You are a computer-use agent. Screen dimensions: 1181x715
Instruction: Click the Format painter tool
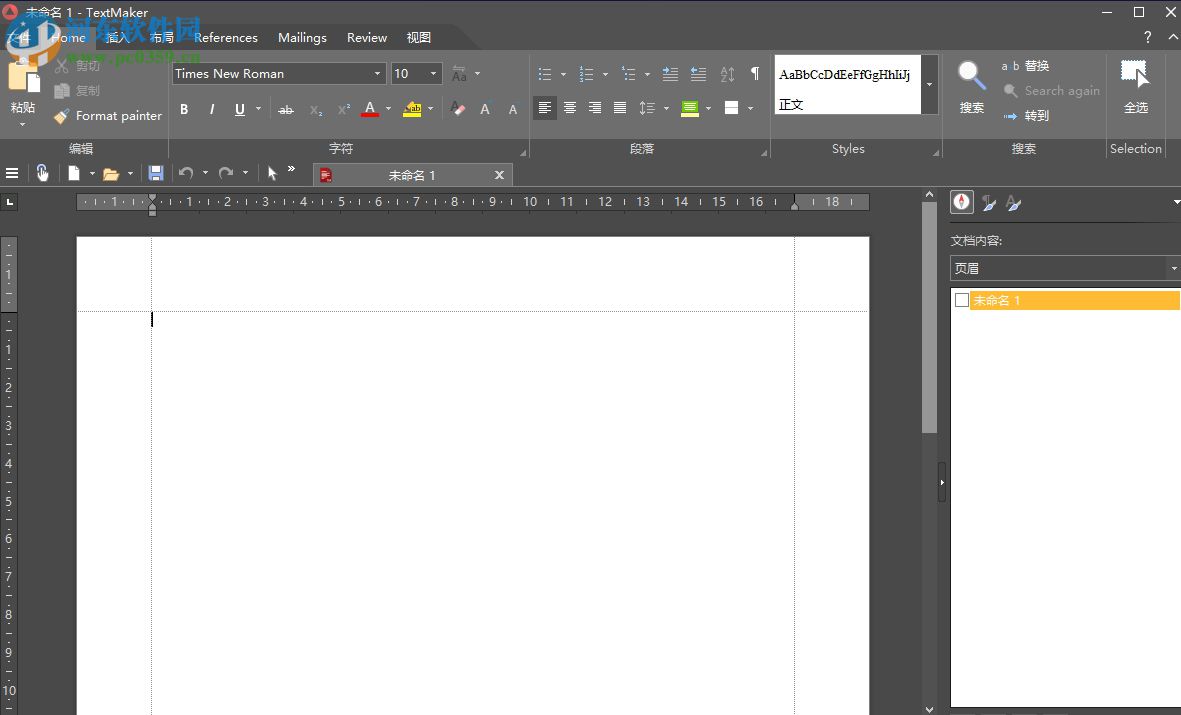pyautogui.click(x=108, y=116)
